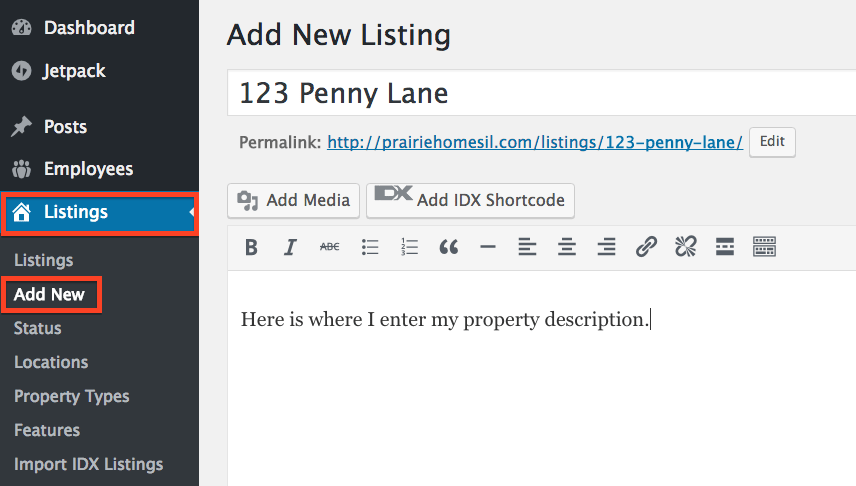Image resolution: width=856 pixels, height=486 pixels.
Task: Apply strikethrough formatting
Action: click(x=330, y=247)
